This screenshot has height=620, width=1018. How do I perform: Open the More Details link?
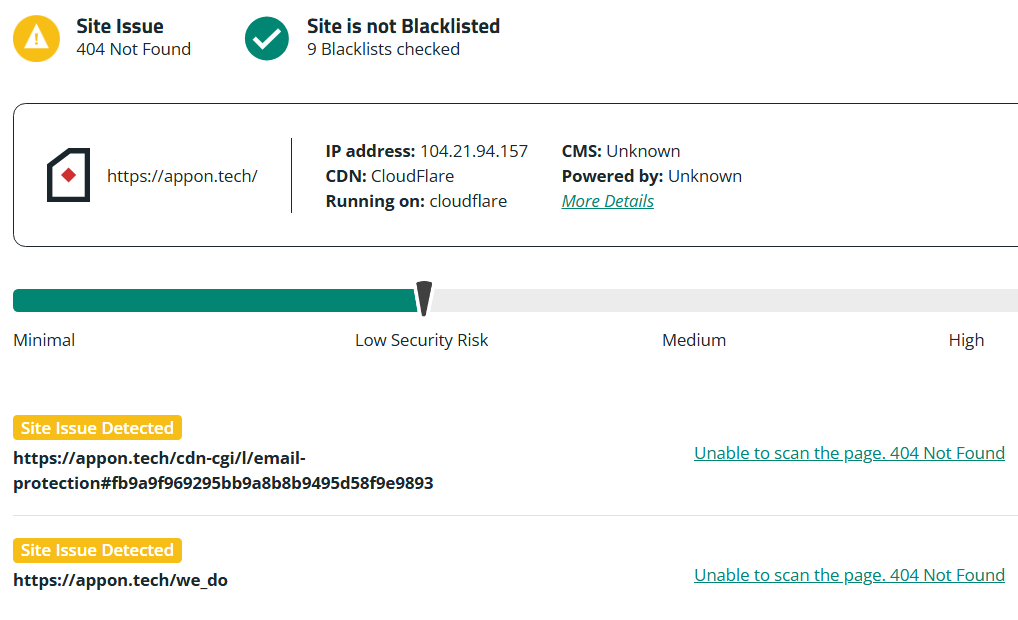[607, 201]
